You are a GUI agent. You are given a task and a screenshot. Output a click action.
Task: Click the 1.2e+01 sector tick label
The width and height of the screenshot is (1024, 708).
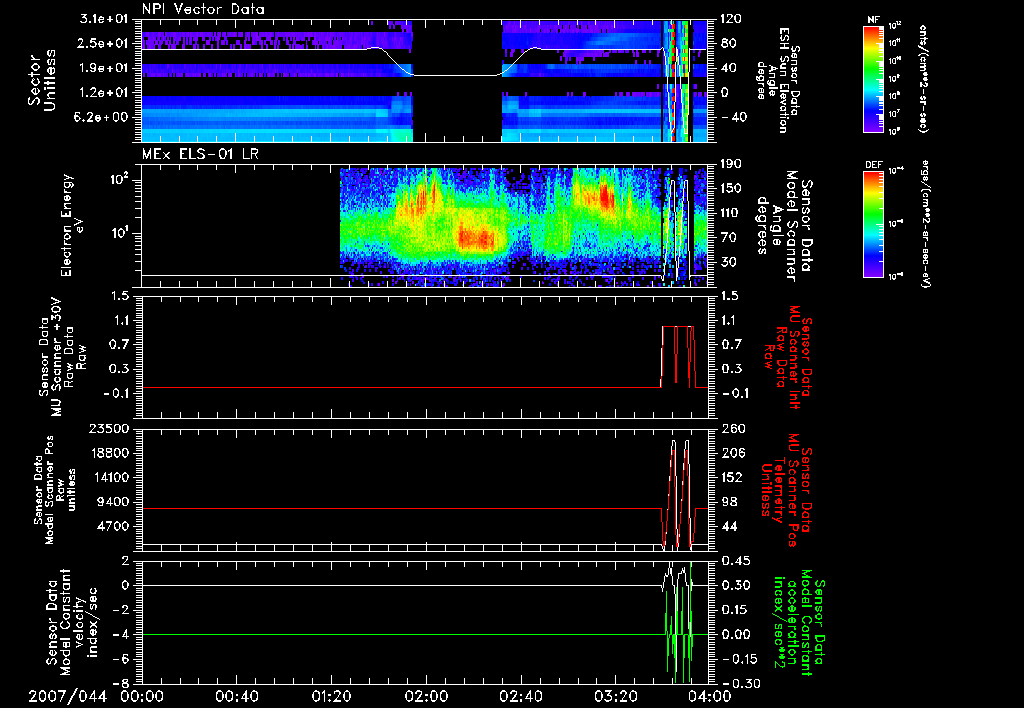(104, 93)
